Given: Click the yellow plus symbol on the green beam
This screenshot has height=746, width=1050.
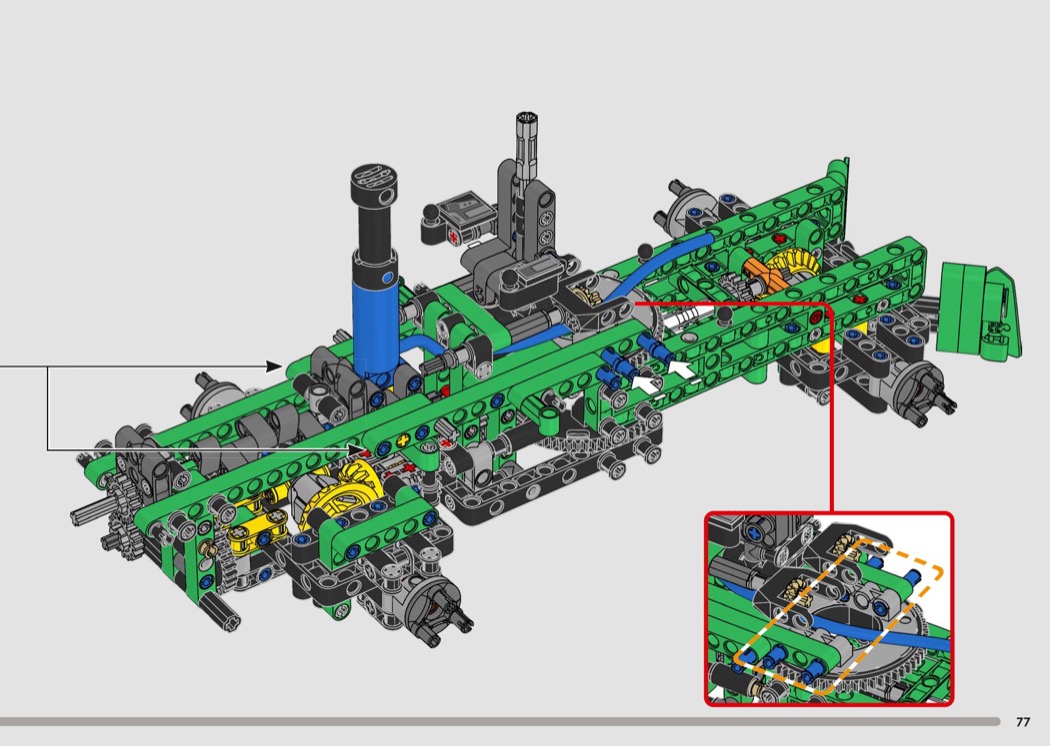Looking at the screenshot, I should (x=404, y=440).
